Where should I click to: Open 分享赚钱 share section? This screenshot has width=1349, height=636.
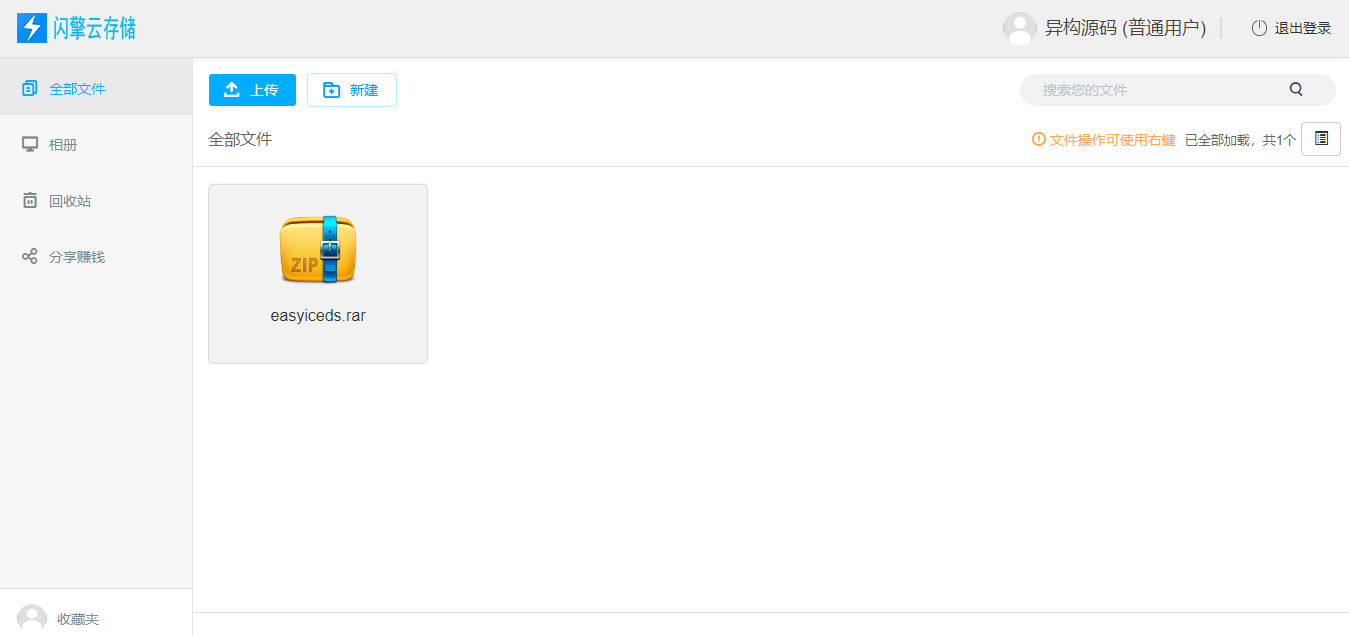click(76, 257)
